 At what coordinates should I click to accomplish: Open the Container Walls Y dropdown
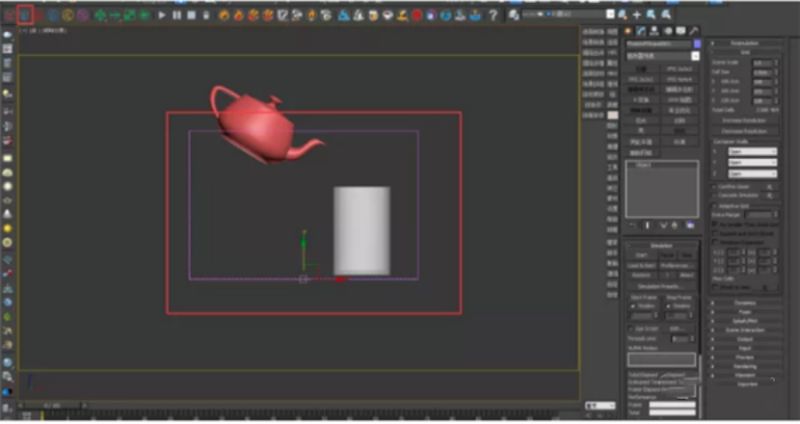click(752, 162)
